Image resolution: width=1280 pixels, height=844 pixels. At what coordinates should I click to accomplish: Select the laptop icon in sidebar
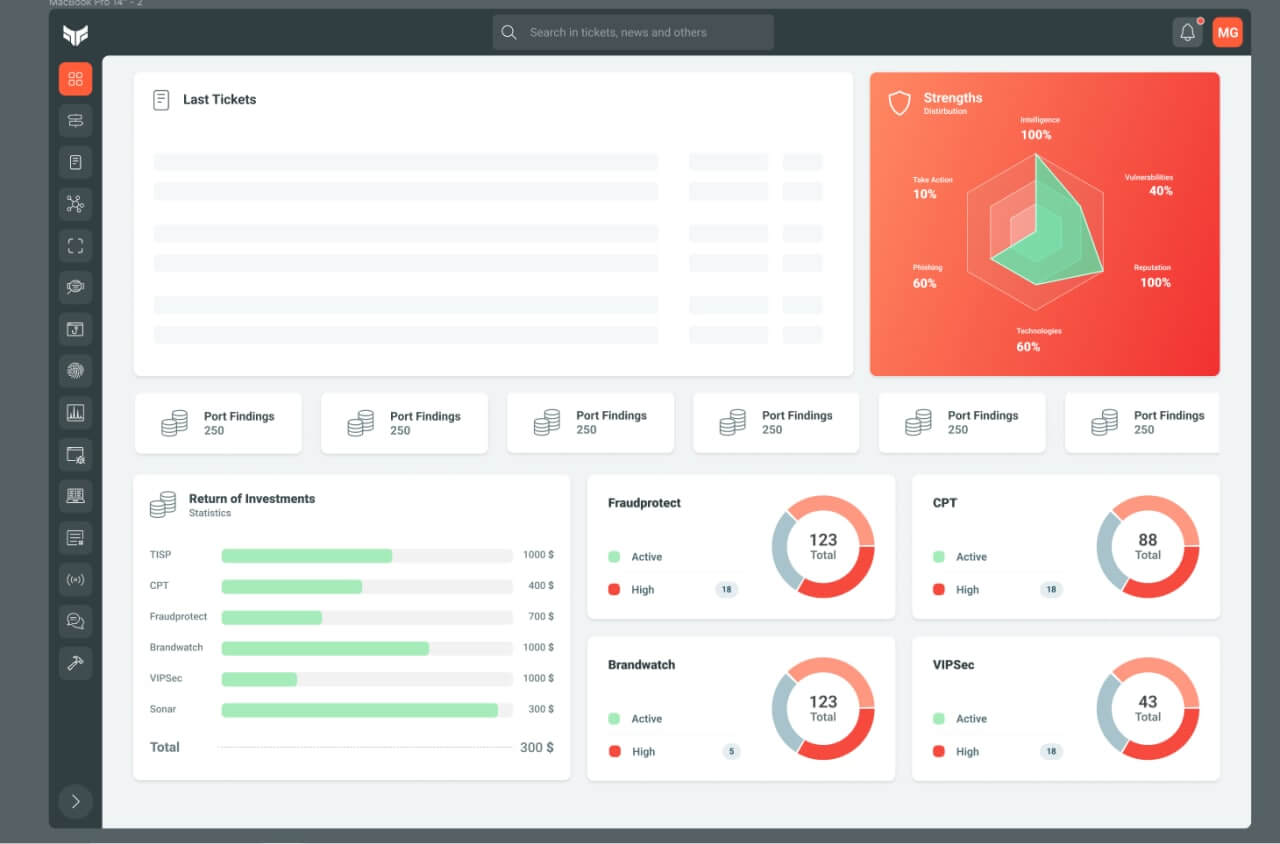point(75,495)
